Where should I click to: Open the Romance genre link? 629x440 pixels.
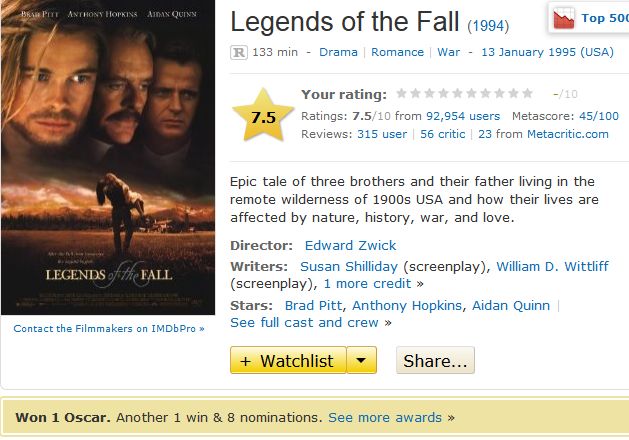[398, 52]
